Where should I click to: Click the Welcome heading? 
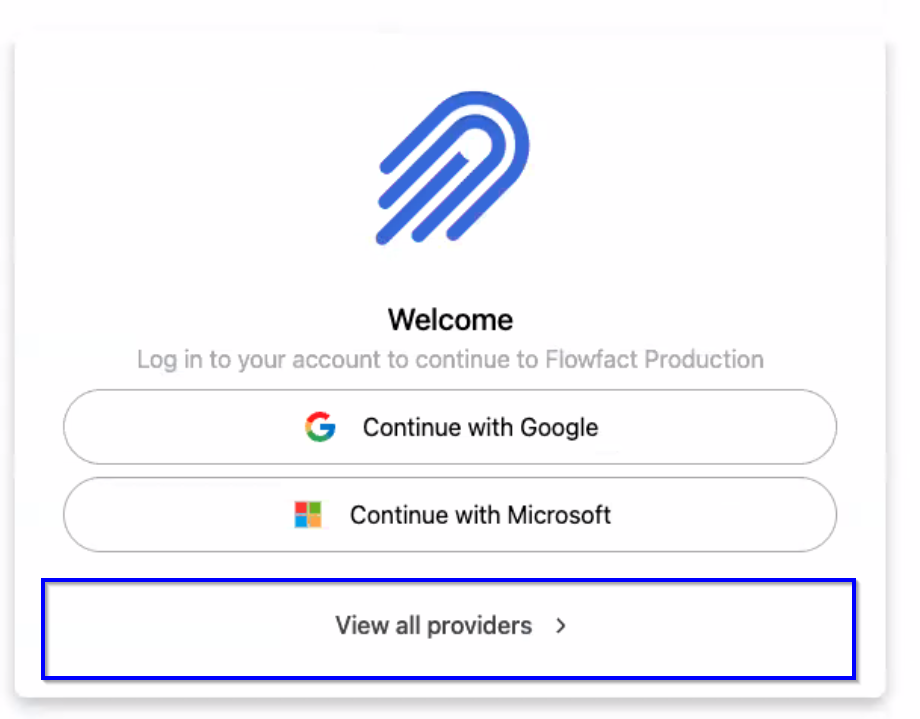tap(450, 320)
